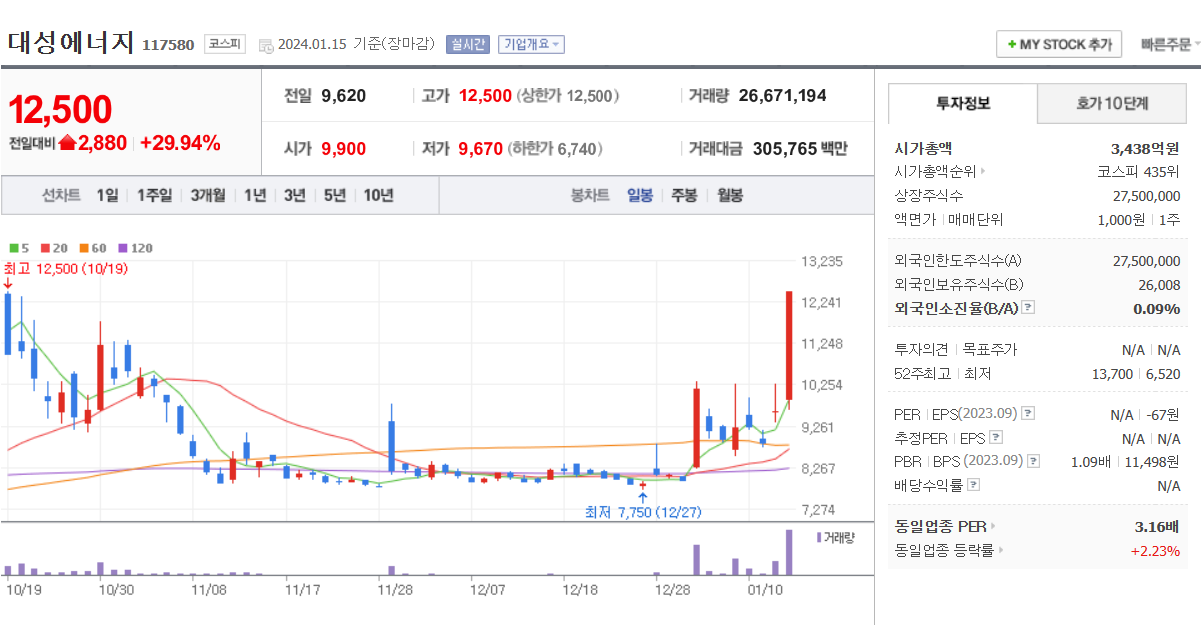1203x625 pixels.
Task: Click the 최고 12,500 (10/19) chart marker
Action: point(65,268)
